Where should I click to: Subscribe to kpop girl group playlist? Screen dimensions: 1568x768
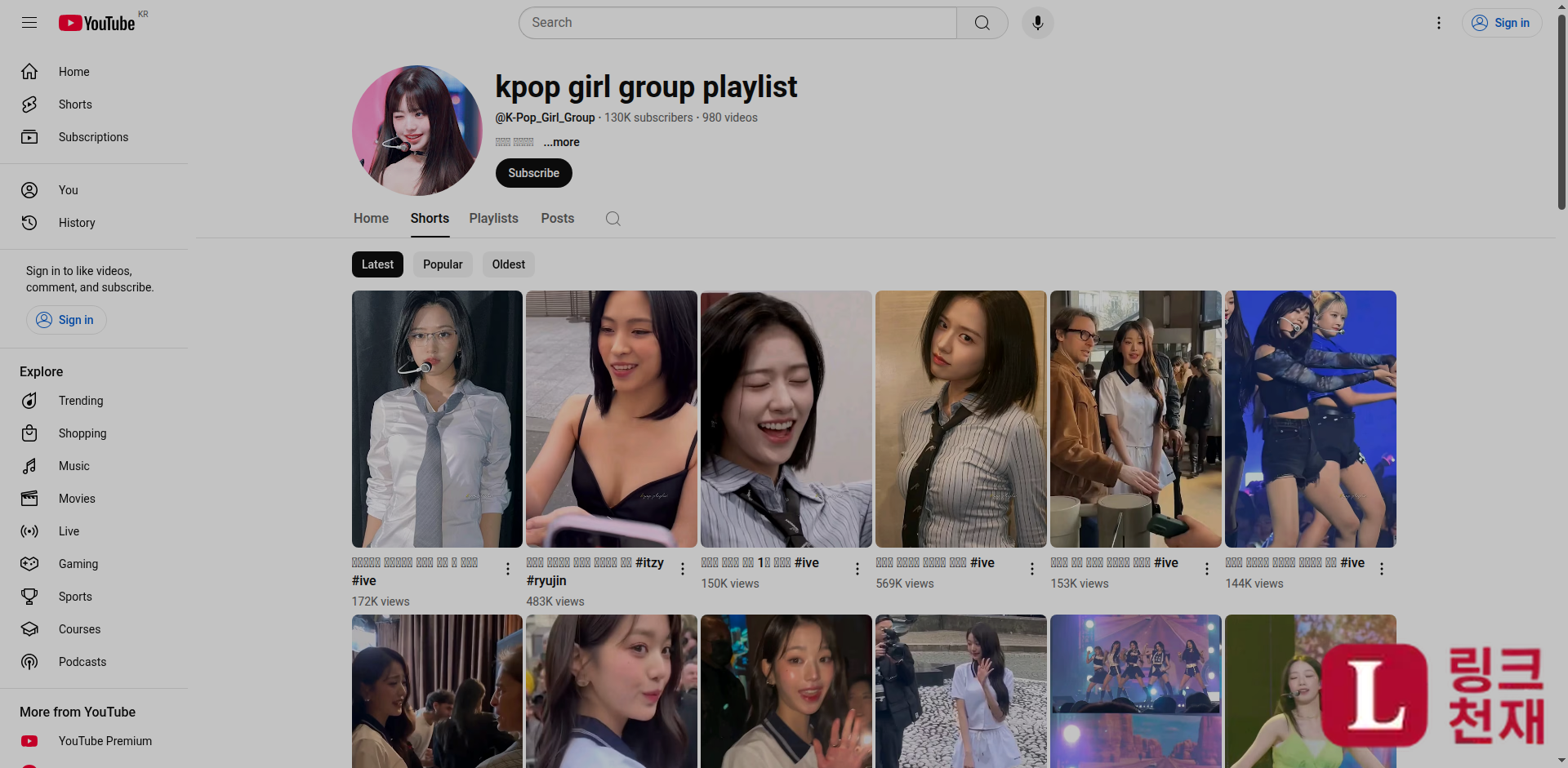click(534, 173)
